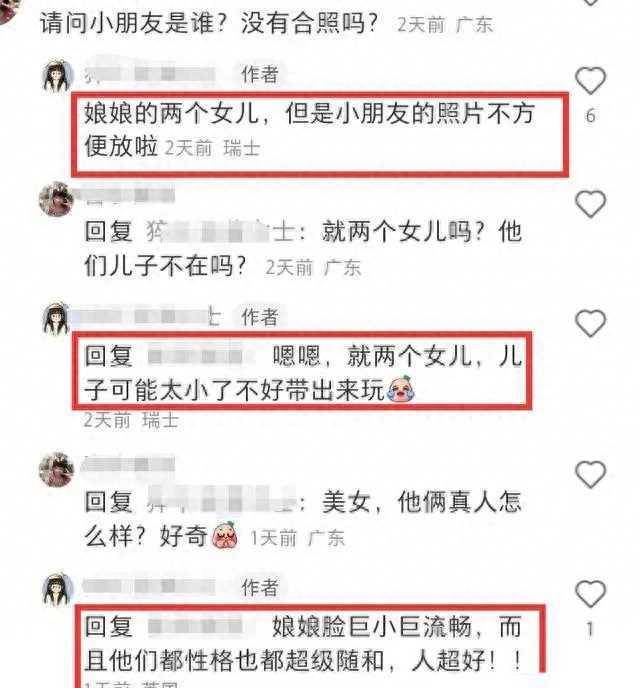Open commenter avatar above 就两个女儿吗 comment
This screenshot has width=640, height=688.
[56, 199]
